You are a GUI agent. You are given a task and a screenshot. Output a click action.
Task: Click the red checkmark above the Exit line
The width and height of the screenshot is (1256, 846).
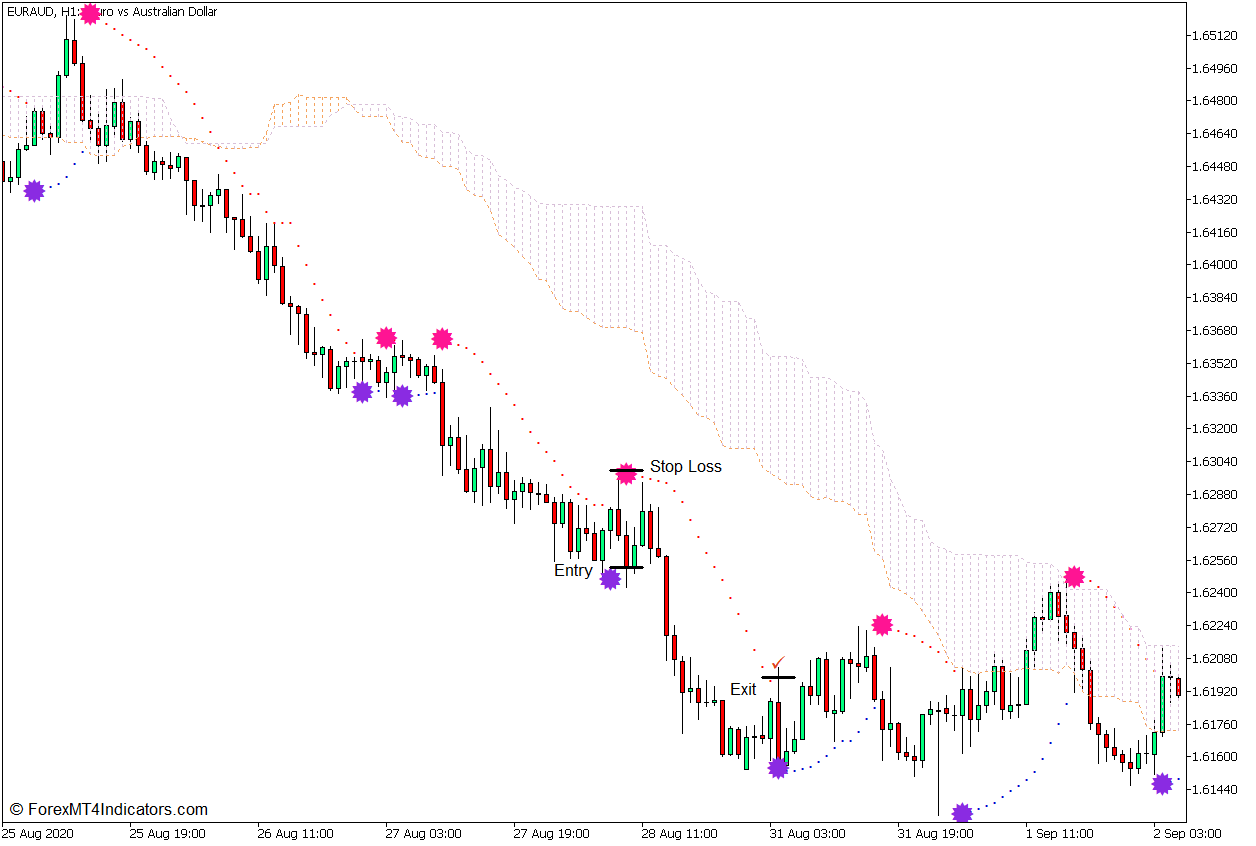[x=778, y=661]
